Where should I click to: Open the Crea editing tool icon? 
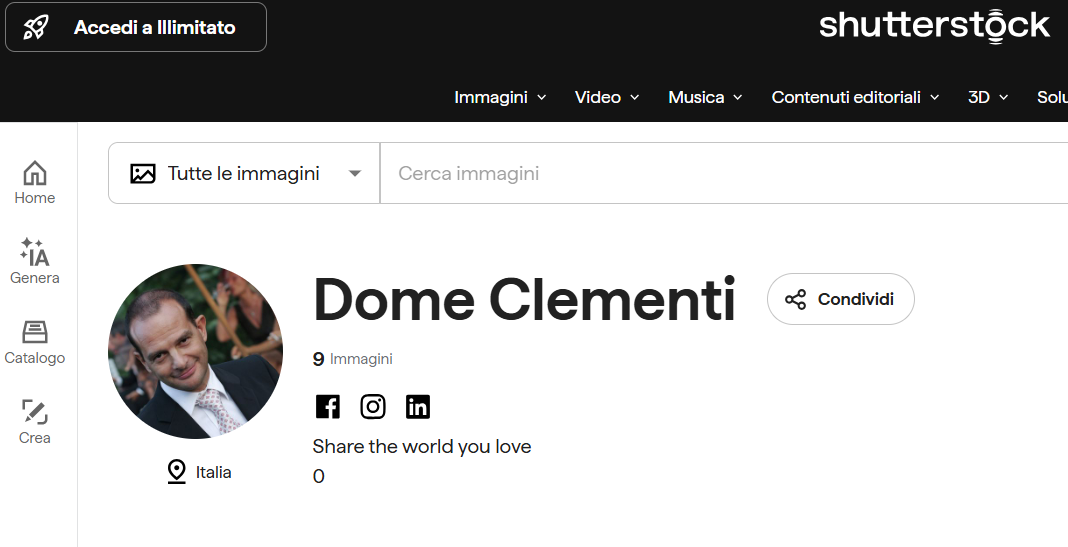[35, 422]
